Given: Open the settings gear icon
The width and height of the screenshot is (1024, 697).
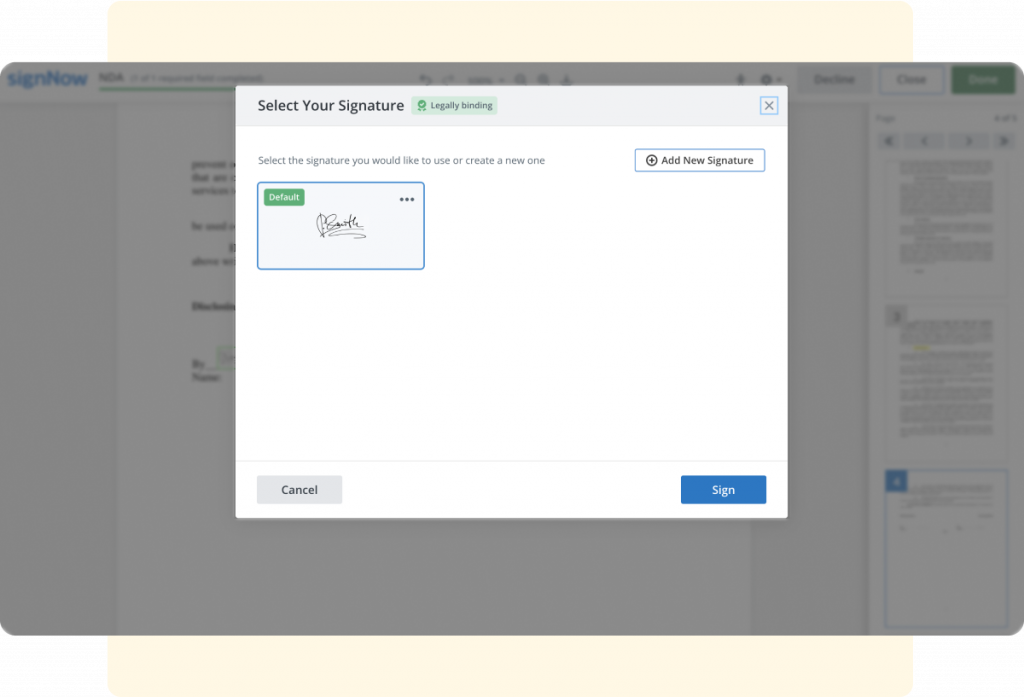Looking at the screenshot, I should click(767, 79).
